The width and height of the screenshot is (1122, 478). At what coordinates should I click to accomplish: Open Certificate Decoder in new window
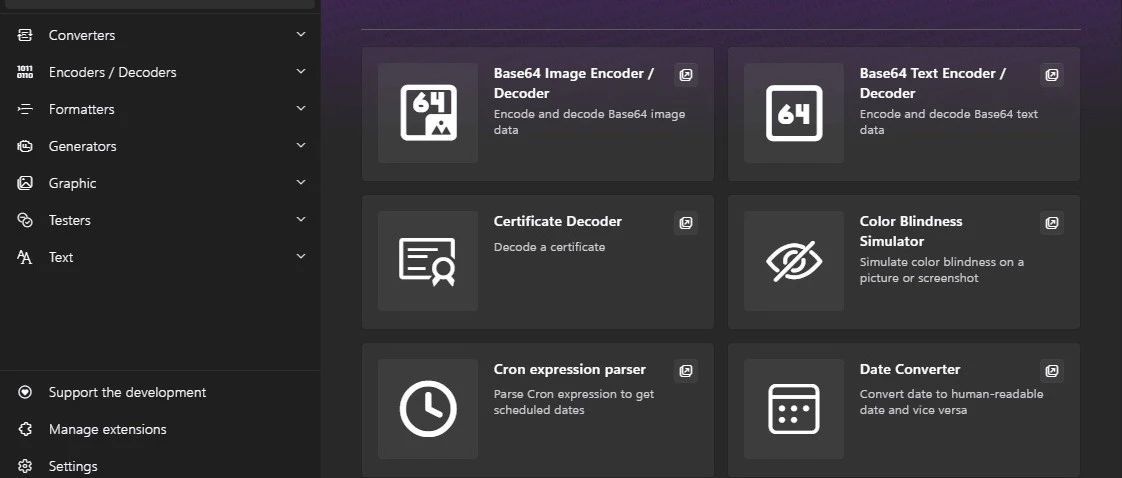(686, 223)
